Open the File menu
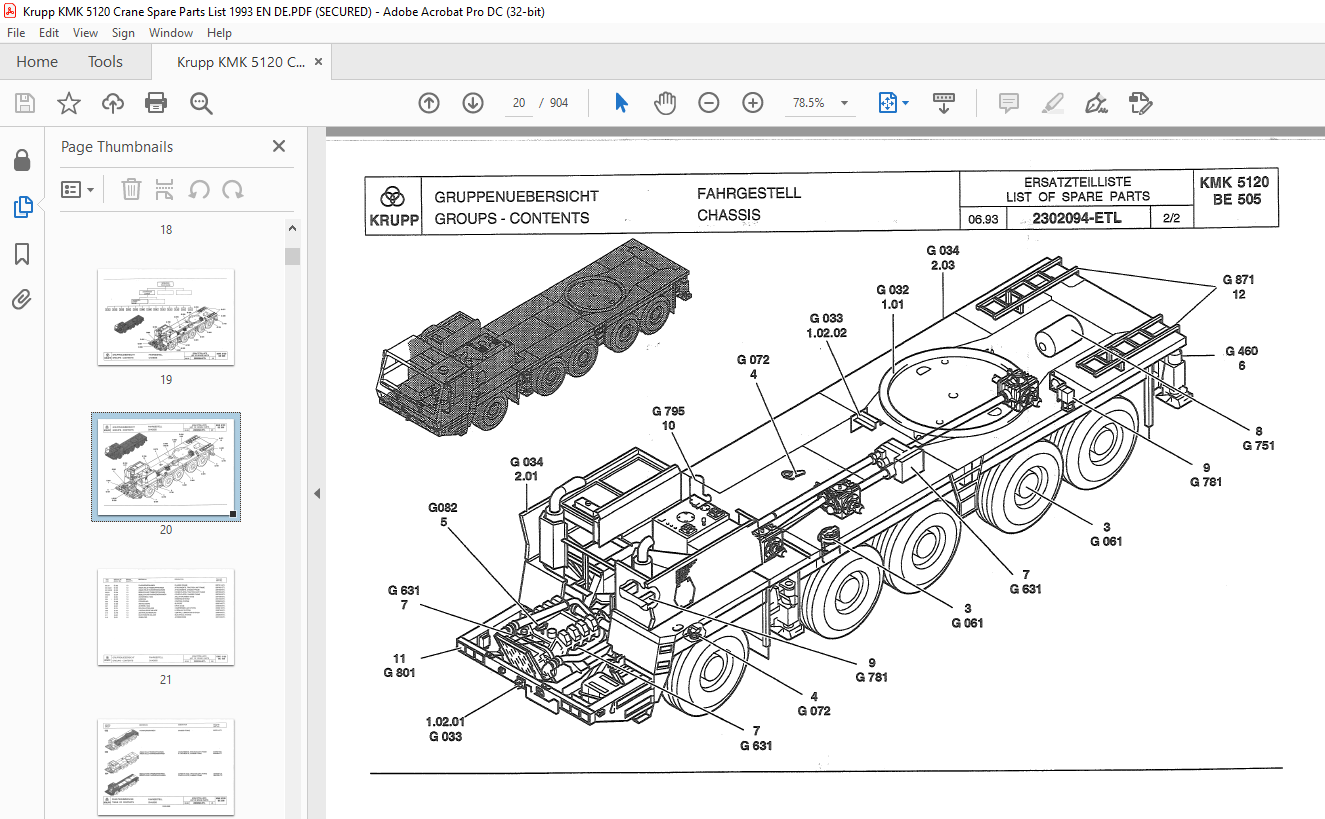 (x=16, y=32)
